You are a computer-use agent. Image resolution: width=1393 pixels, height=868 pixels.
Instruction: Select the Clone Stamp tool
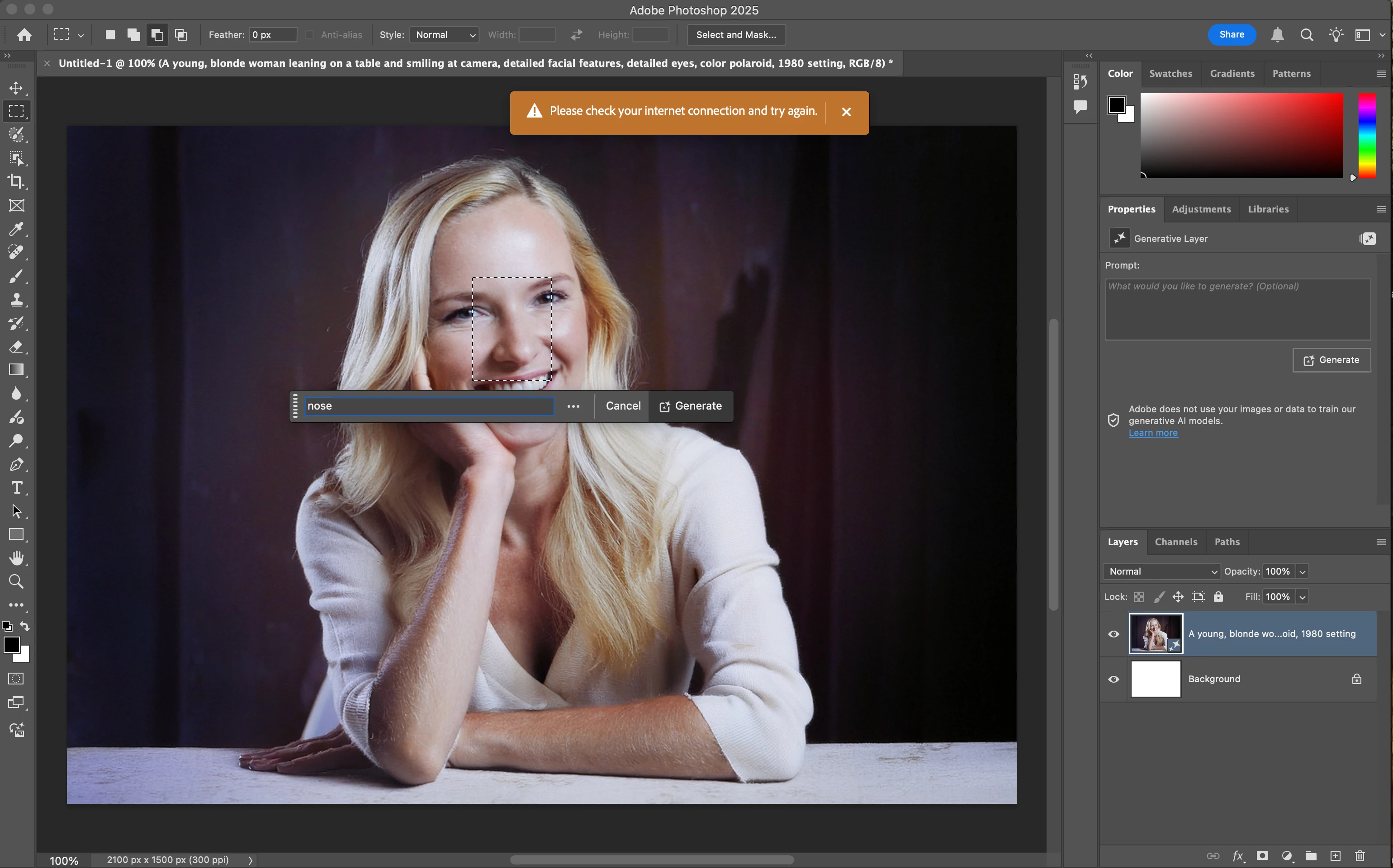pos(16,300)
